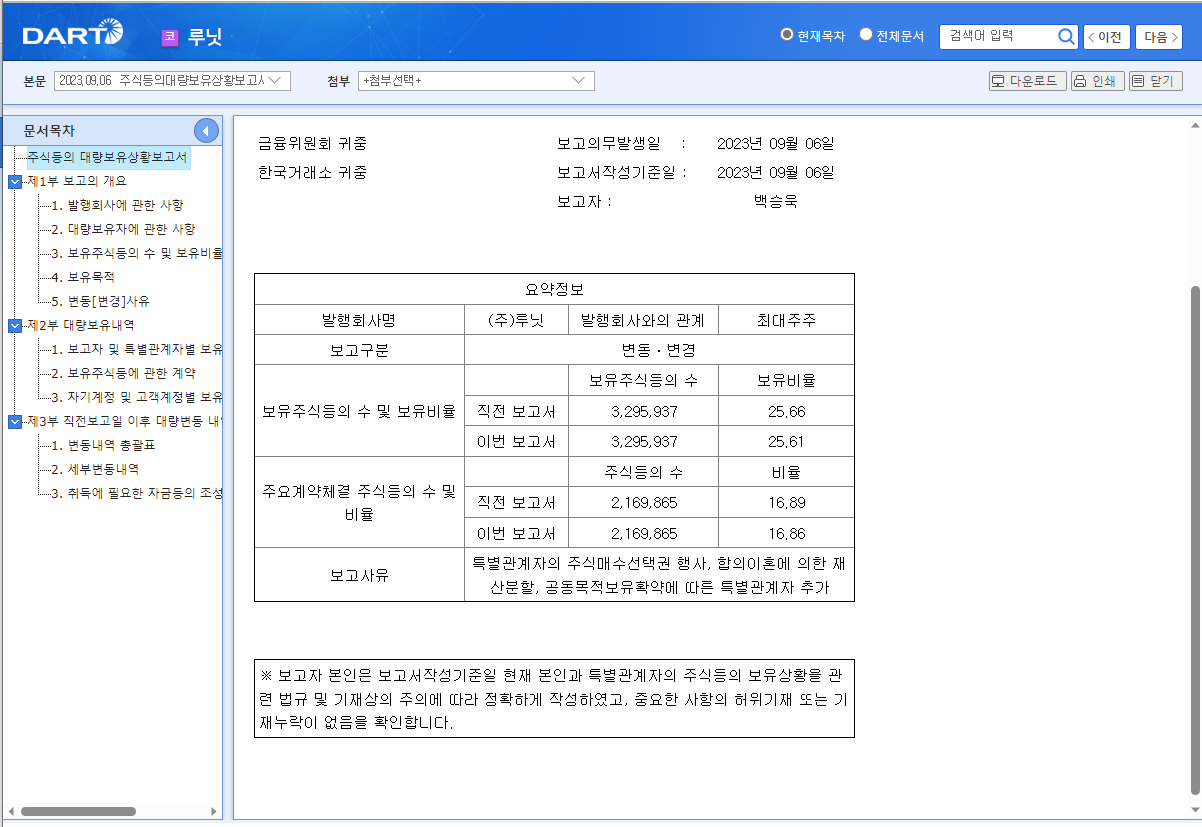Viewport: 1202px width, 827px height.
Task: Click the 변동ㆍ변경 table cell
Action: (659, 350)
